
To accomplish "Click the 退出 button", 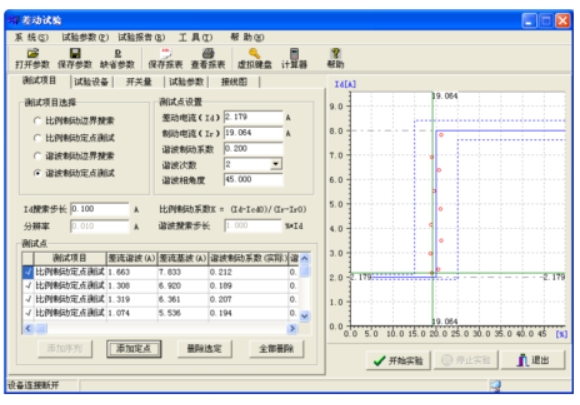I will click(533, 360).
